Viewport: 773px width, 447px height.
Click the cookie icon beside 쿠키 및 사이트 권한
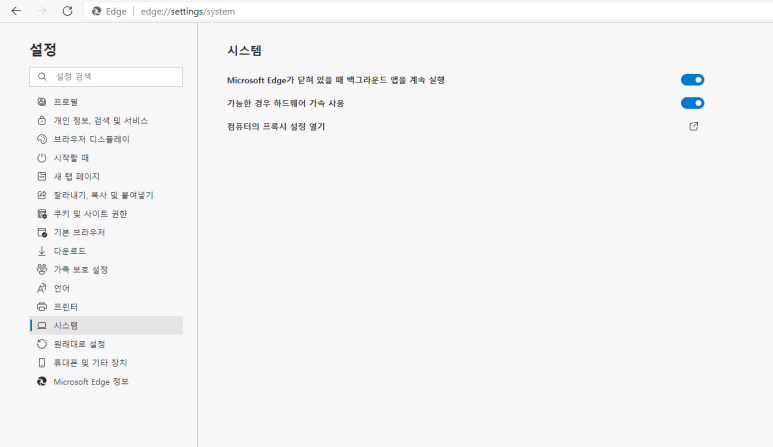point(42,214)
